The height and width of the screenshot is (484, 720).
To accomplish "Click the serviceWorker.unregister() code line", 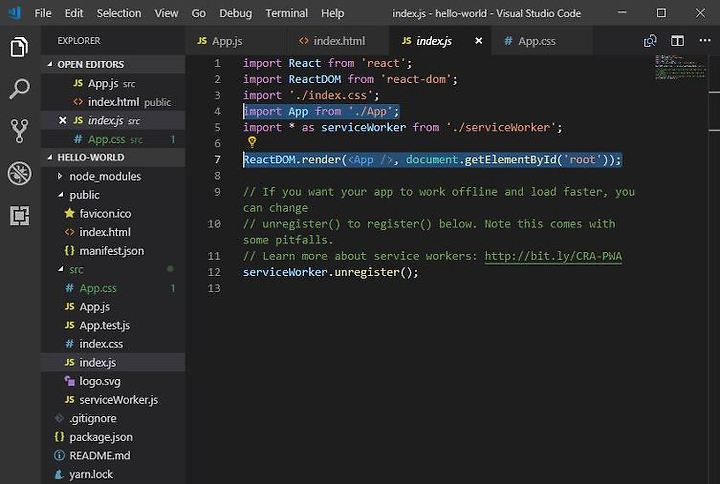I will 331,272.
